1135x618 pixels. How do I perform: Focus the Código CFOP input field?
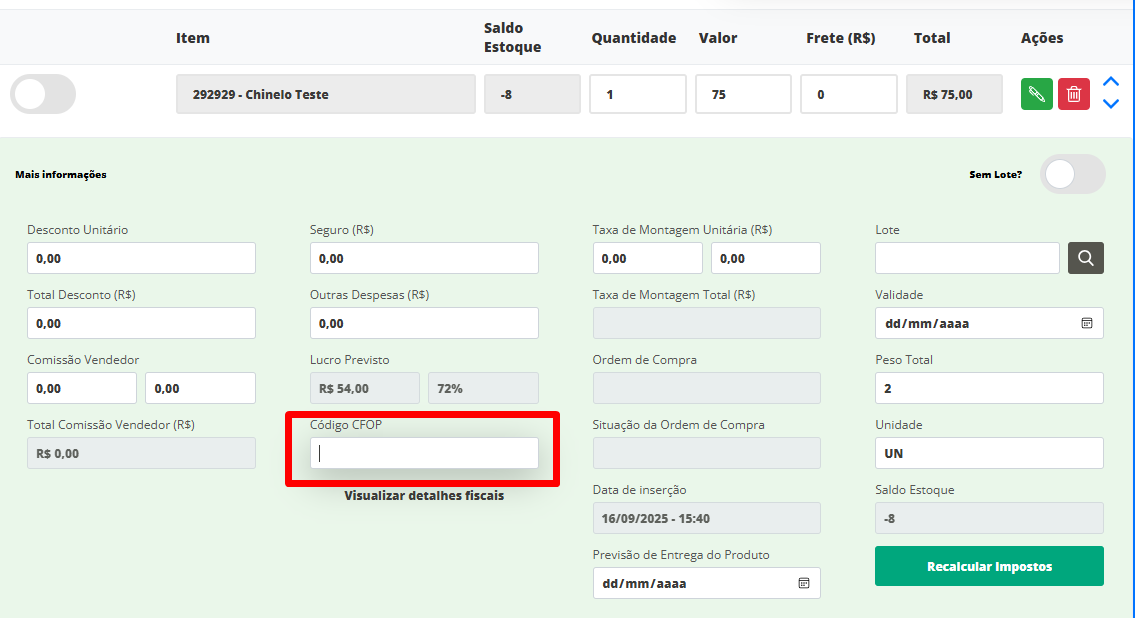click(x=424, y=453)
